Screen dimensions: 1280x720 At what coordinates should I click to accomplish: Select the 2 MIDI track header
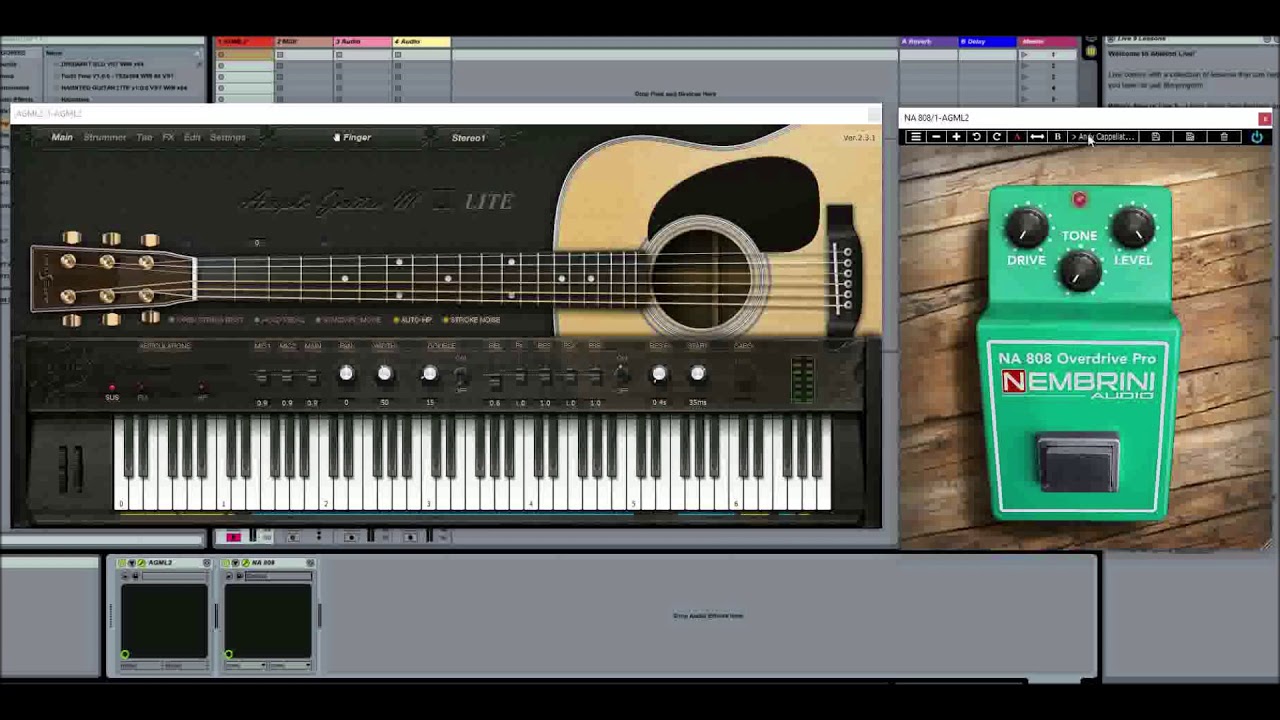[303, 42]
